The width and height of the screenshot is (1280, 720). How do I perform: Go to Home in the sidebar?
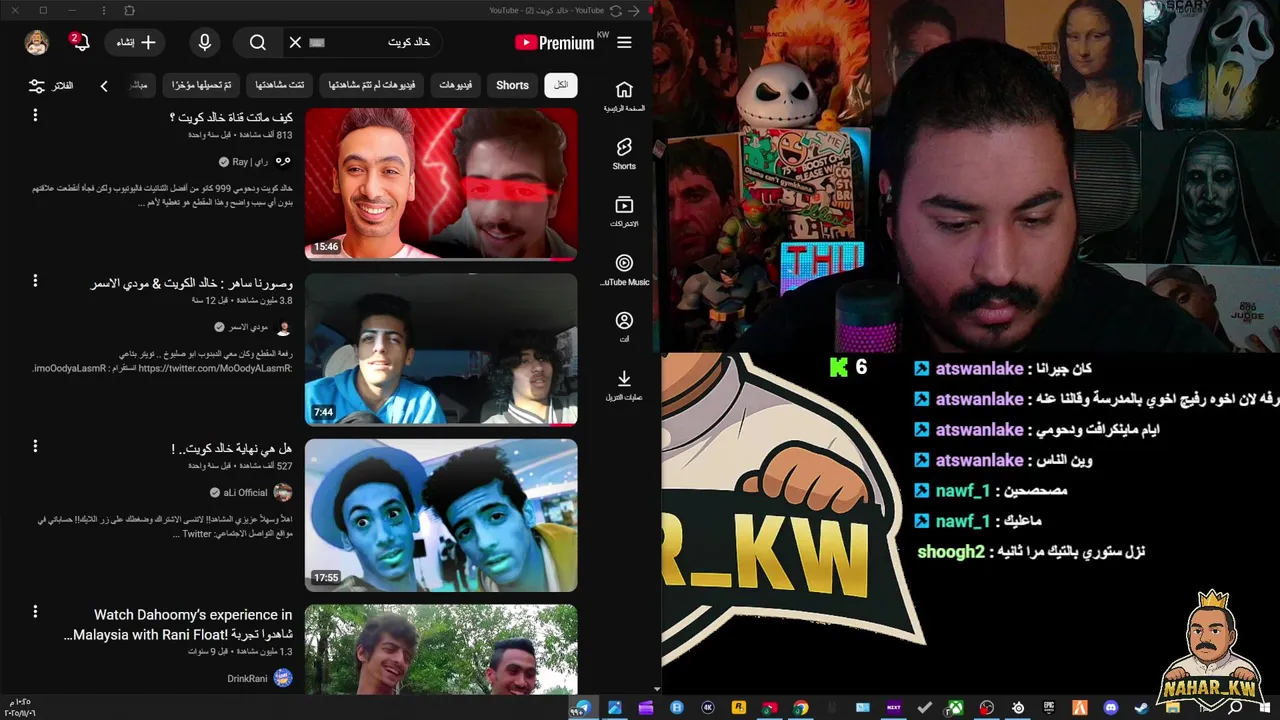click(x=624, y=96)
